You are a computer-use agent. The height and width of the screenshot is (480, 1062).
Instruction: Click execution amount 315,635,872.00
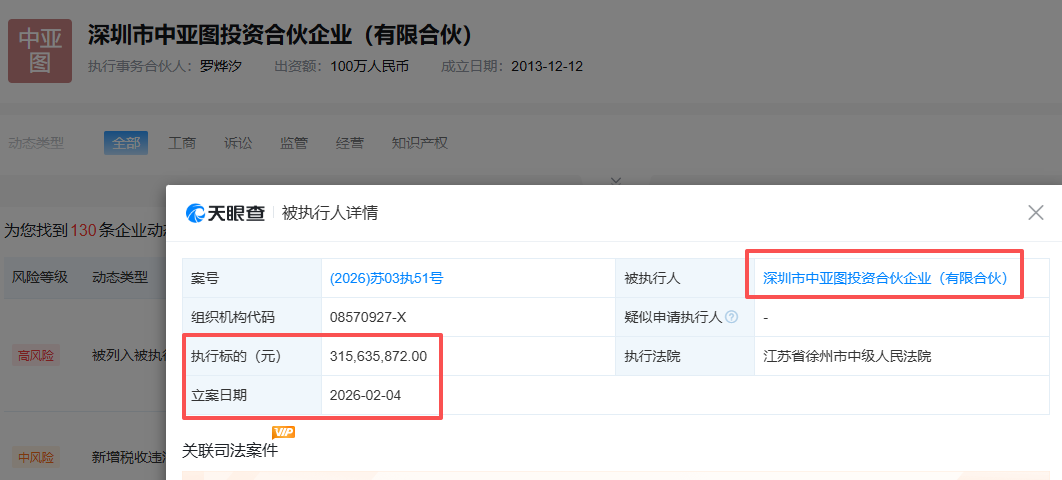pyautogui.click(x=379, y=356)
